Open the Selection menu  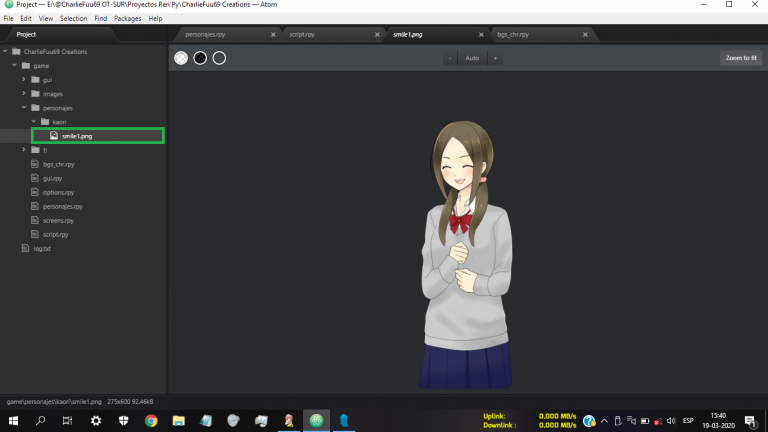73,18
